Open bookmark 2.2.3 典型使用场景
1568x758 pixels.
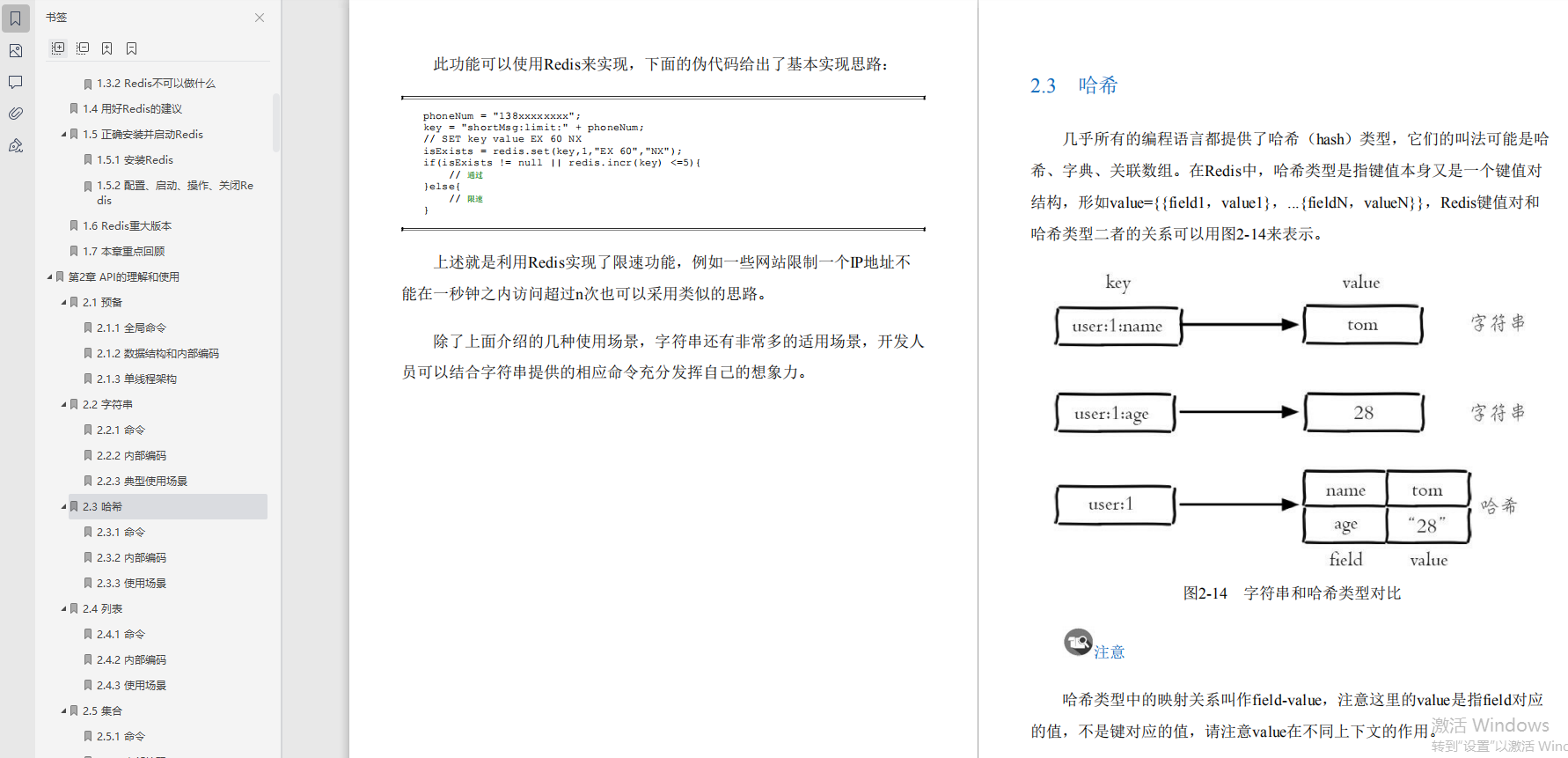coord(142,482)
